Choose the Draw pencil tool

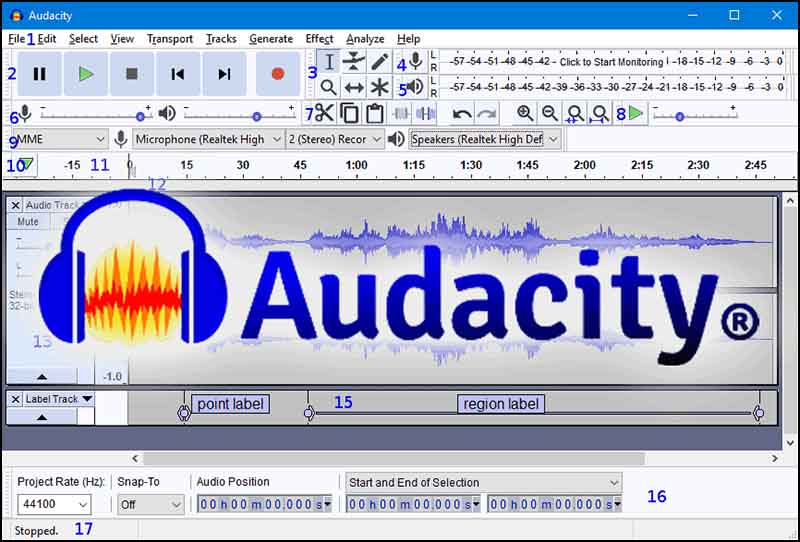pyautogui.click(x=379, y=62)
